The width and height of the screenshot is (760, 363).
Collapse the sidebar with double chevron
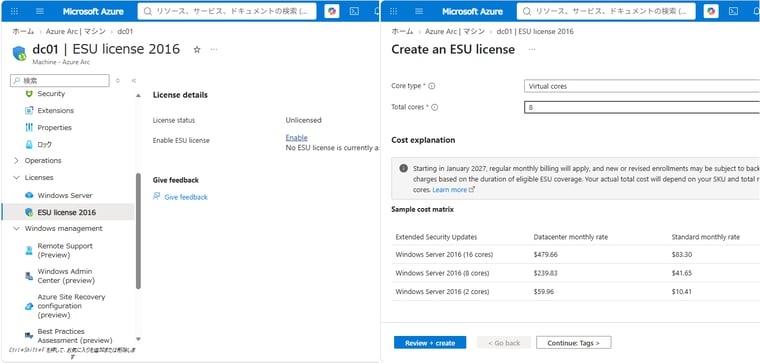(x=134, y=80)
